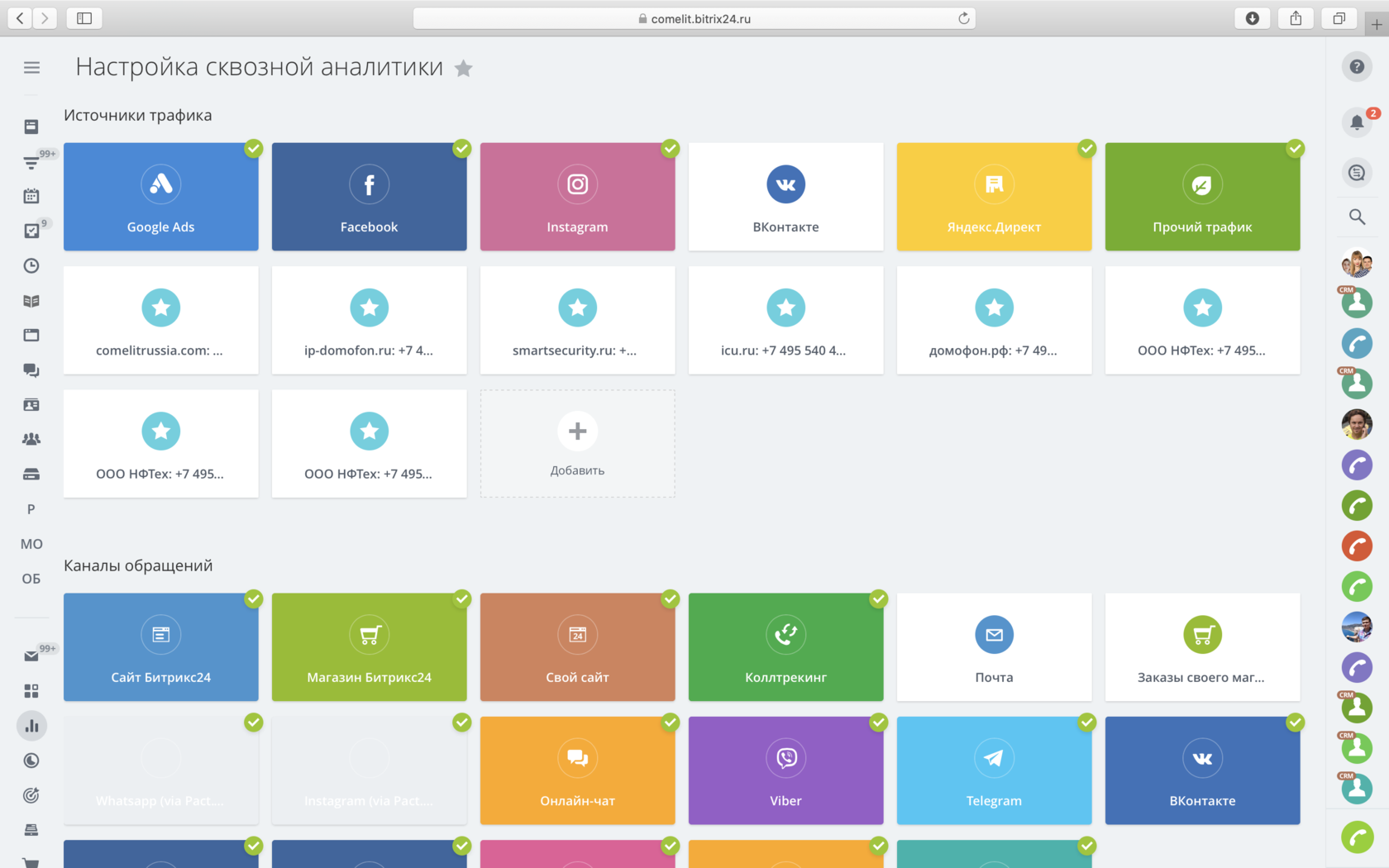Open the help question mark button
This screenshot has height=868, width=1389.
click(1357, 67)
